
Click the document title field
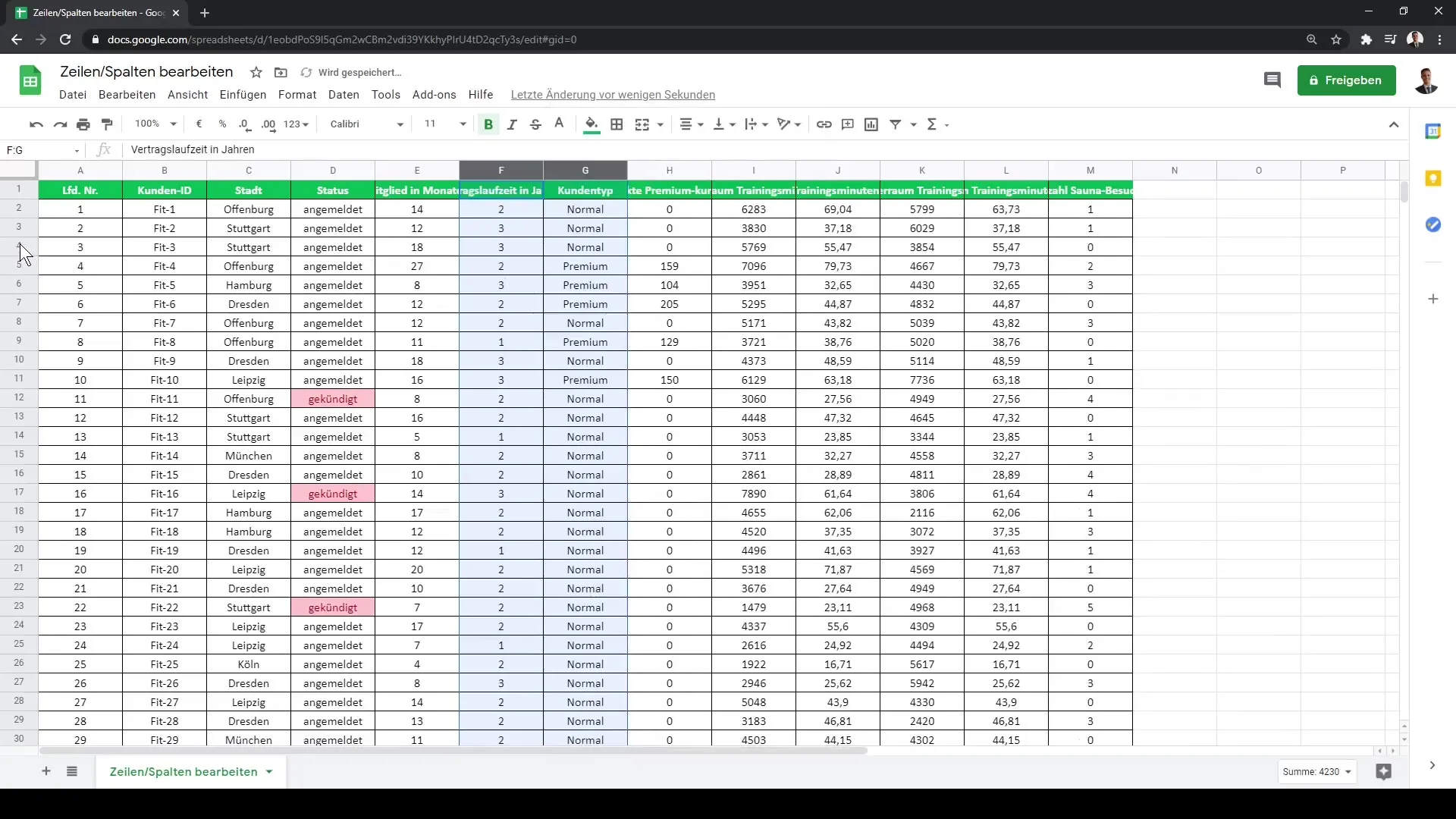(x=146, y=72)
